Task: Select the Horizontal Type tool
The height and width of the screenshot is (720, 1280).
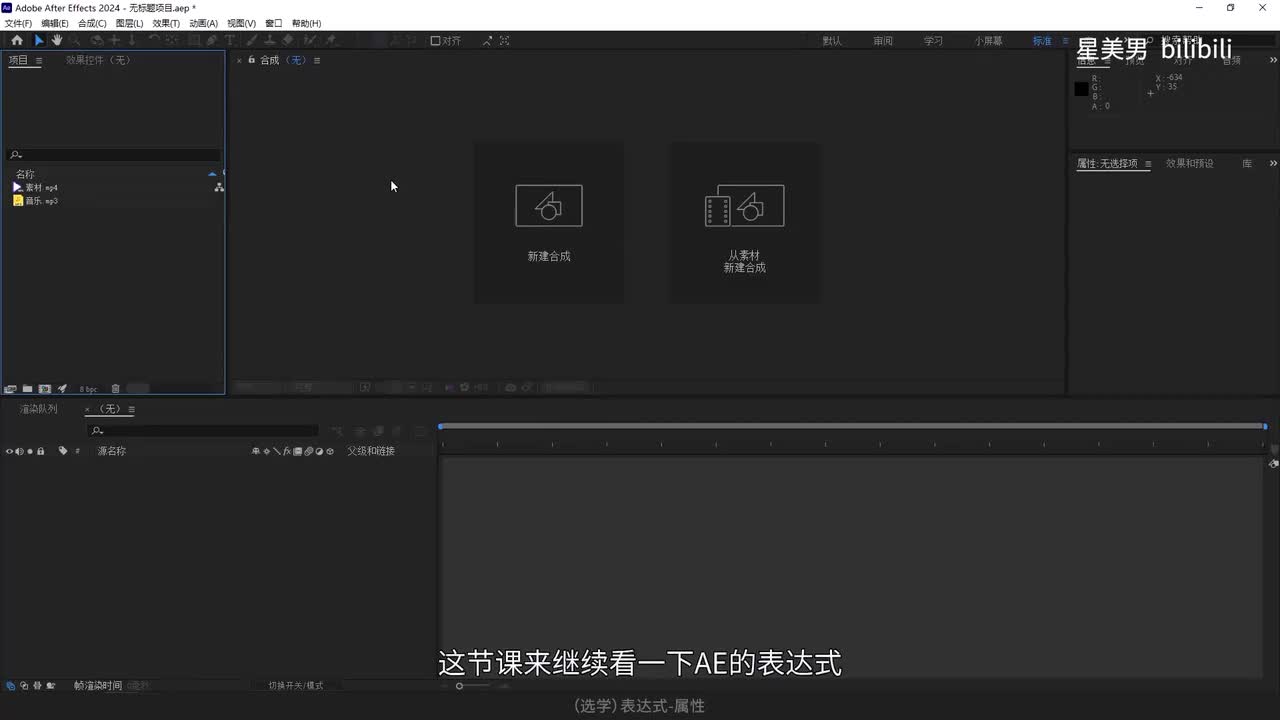Action: tap(229, 40)
